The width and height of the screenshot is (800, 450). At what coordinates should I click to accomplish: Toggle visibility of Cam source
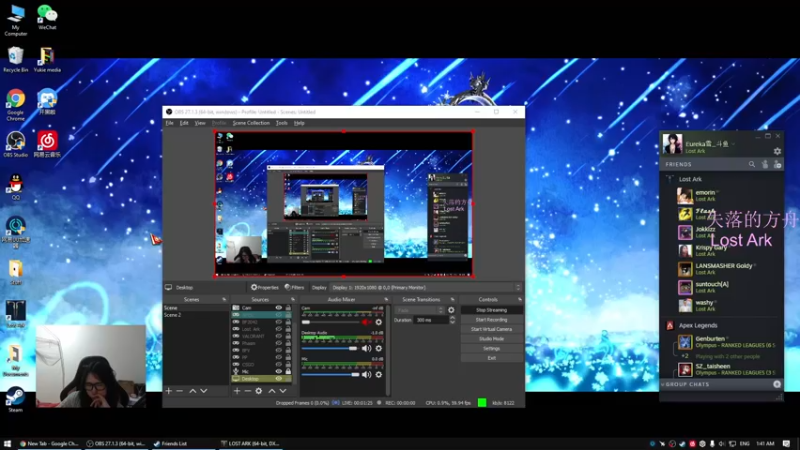pos(279,308)
